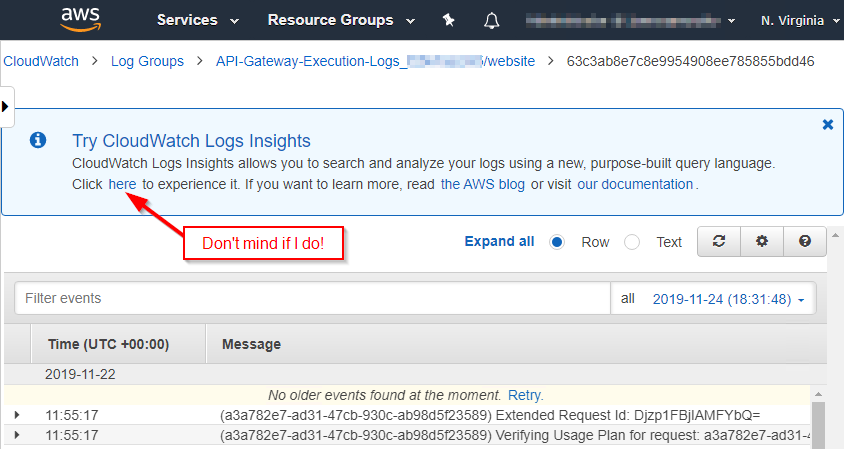Click the info icon in the Insights banner
844x449 pixels.
[38, 141]
